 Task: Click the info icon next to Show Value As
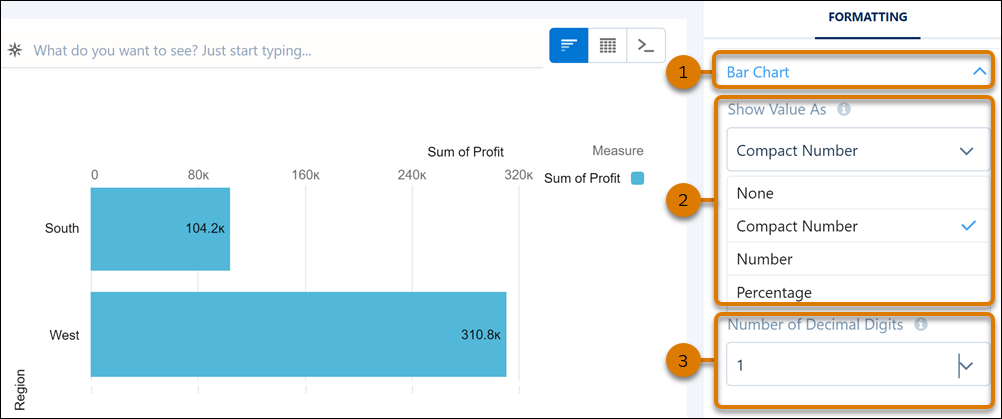(x=844, y=110)
